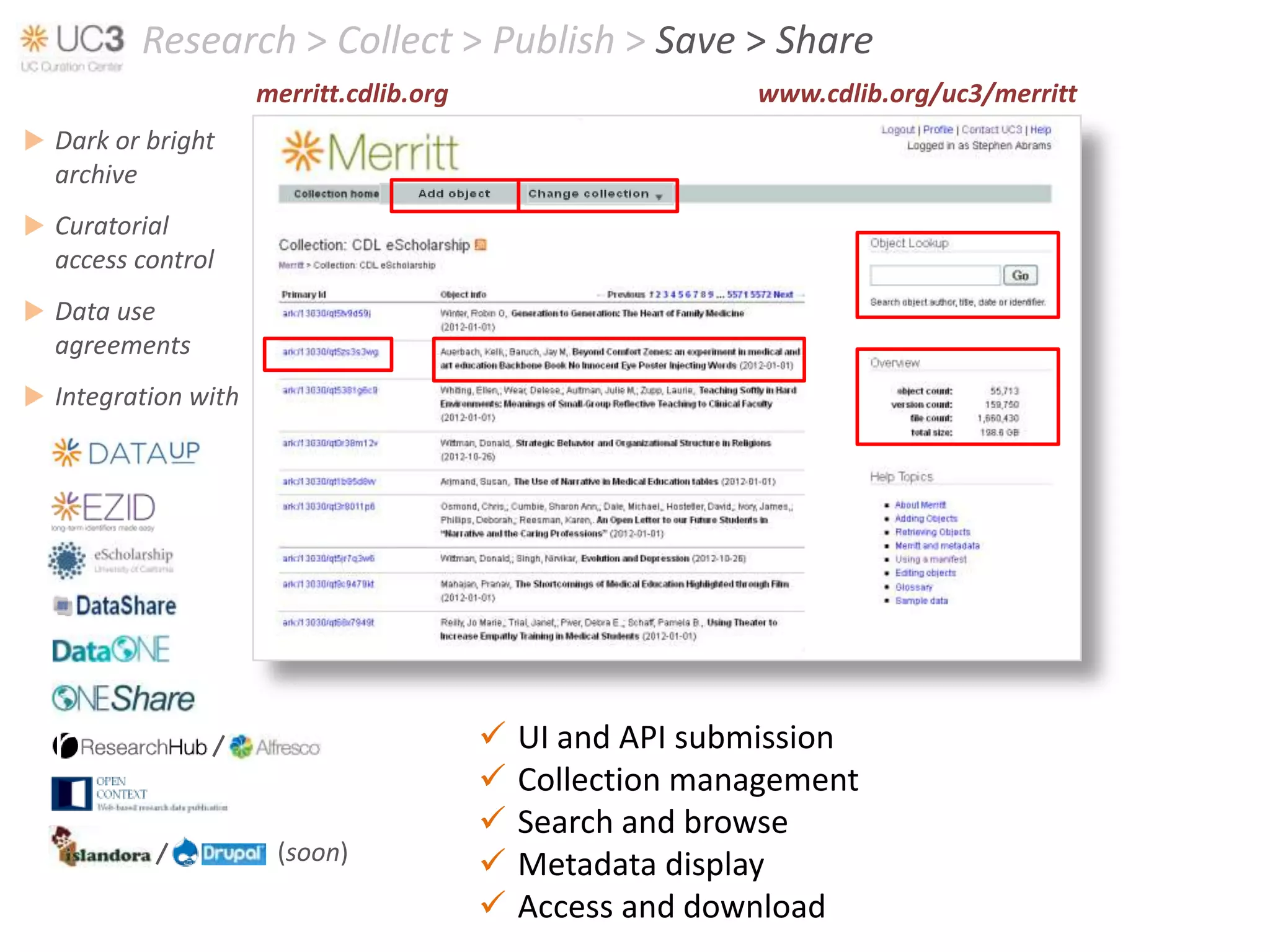
Task: Click the UC3 Curation Center logo
Action: point(72,48)
